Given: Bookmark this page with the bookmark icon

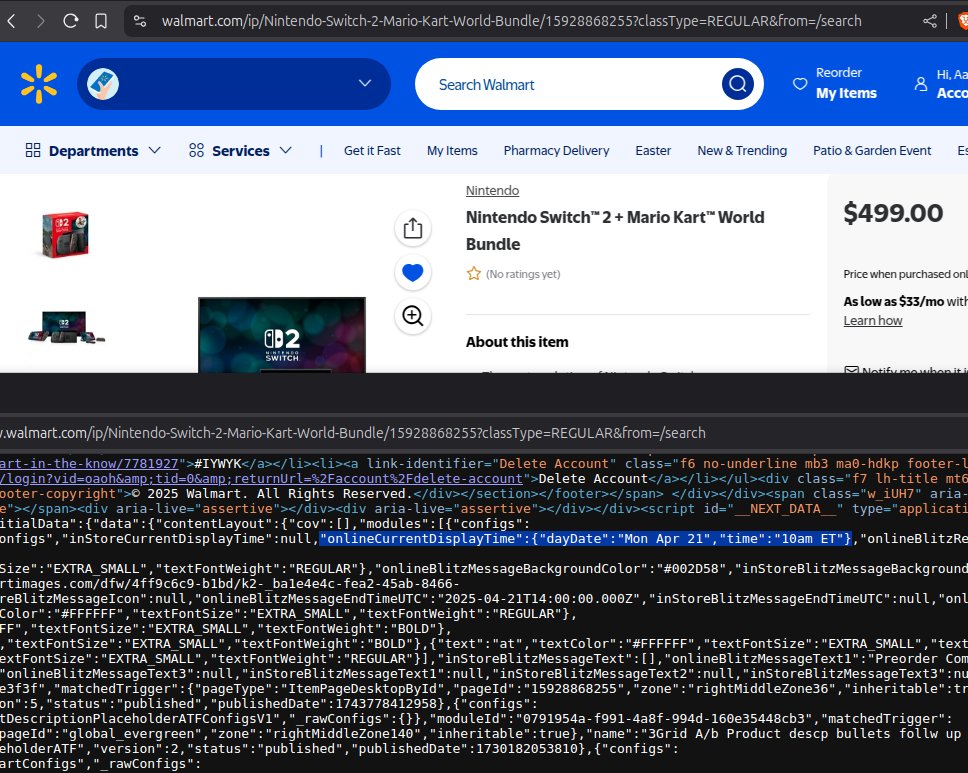Looking at the screenshot, I should pyautogui.click(x=101, y=21).
